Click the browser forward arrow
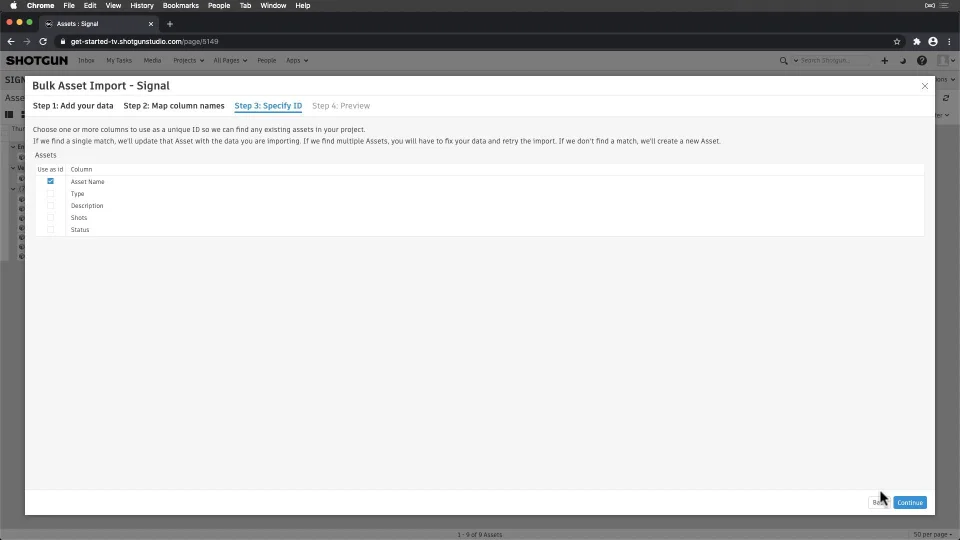 click(27, 42)
